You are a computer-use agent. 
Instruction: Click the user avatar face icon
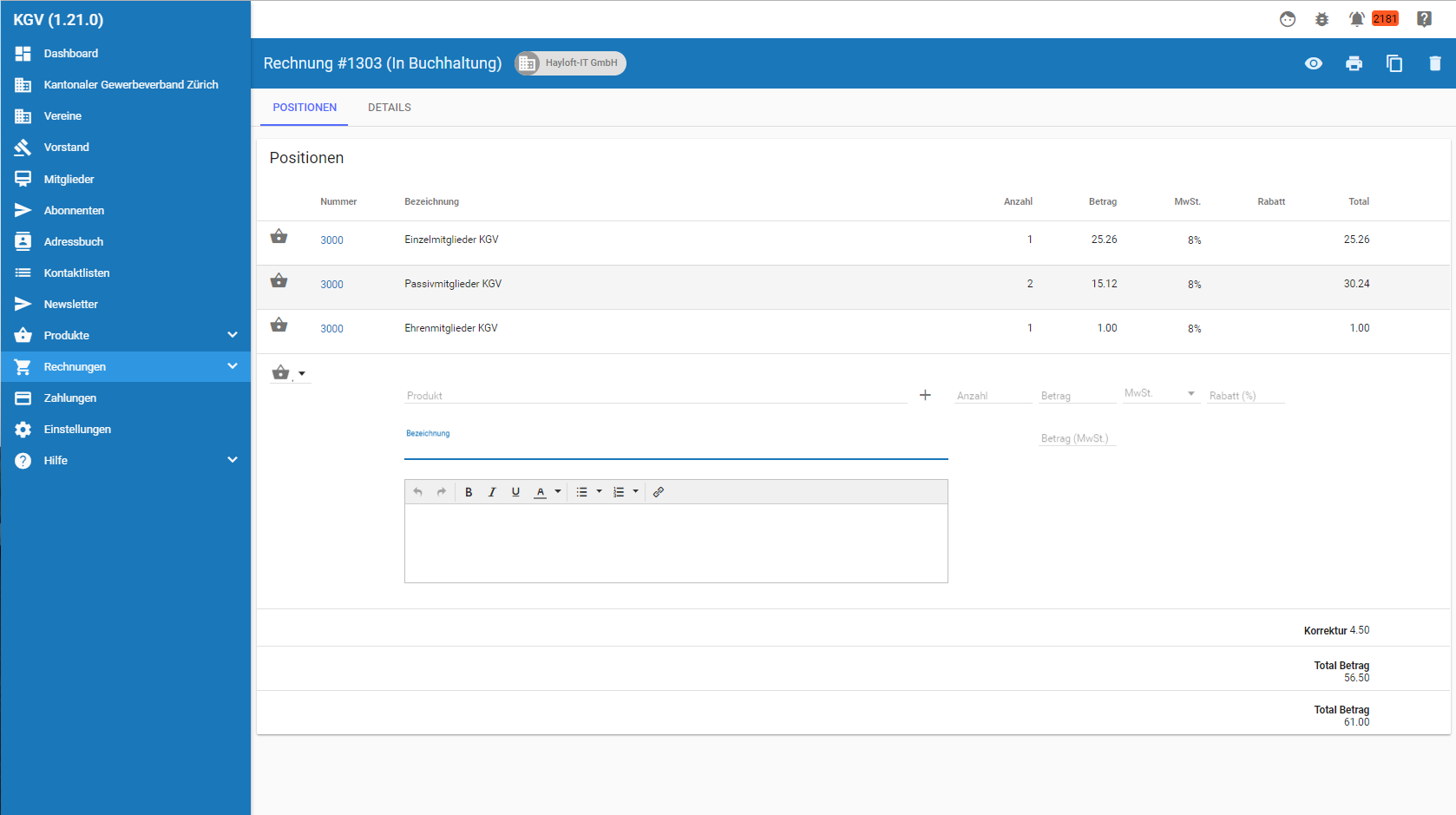tap(1288, 19)
